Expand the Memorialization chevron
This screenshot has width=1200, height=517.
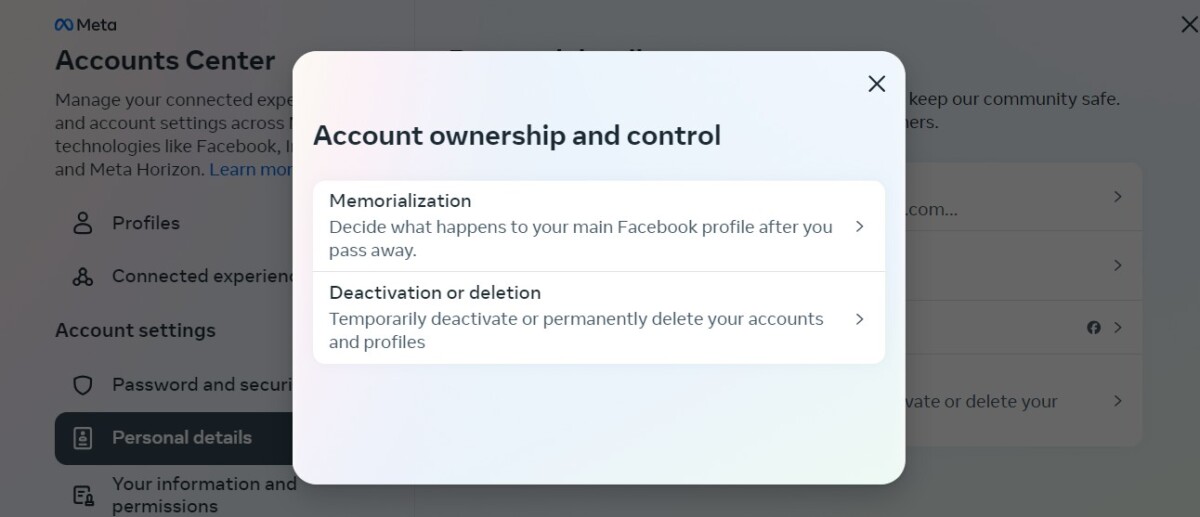859,227
